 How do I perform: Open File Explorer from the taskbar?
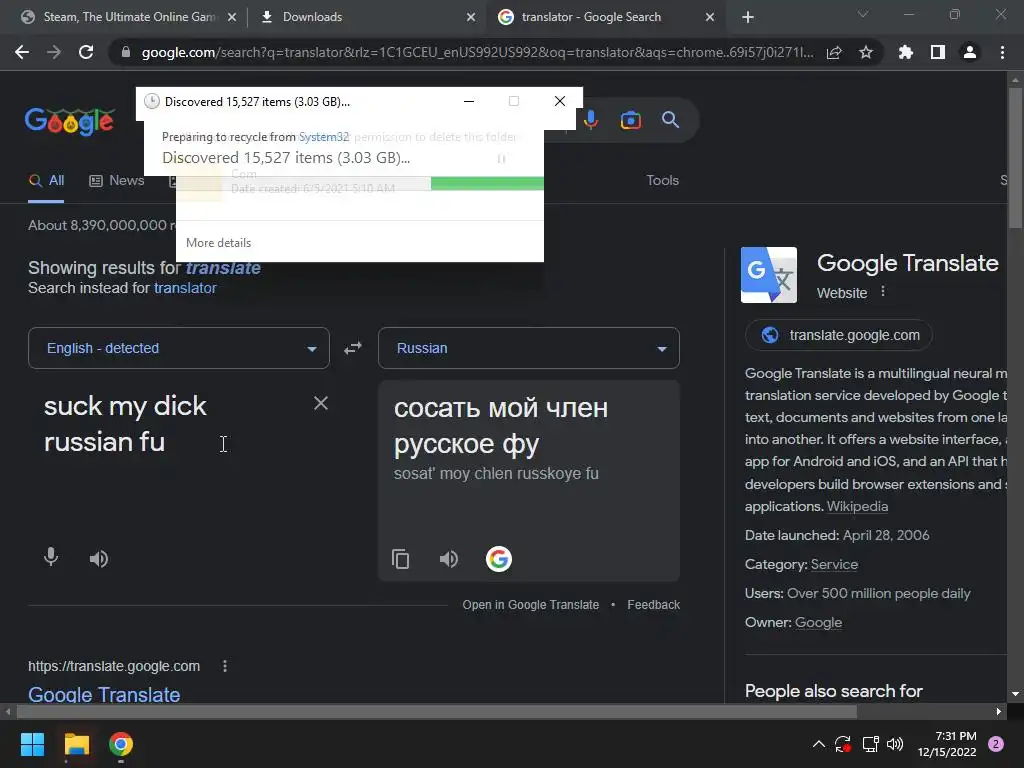[76, 744]
